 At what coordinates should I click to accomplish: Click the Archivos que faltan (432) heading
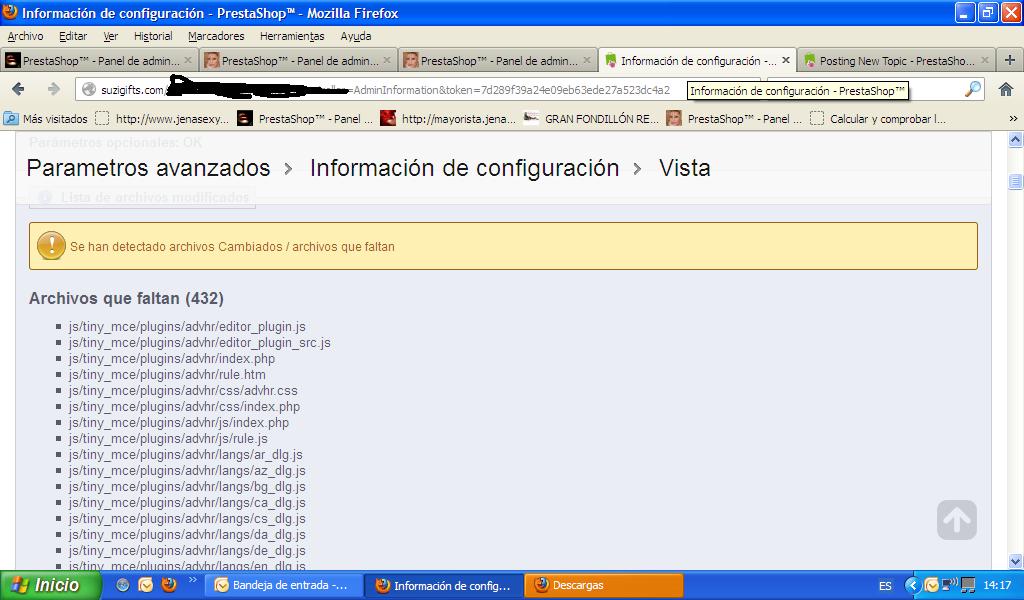tap(126, 298)
